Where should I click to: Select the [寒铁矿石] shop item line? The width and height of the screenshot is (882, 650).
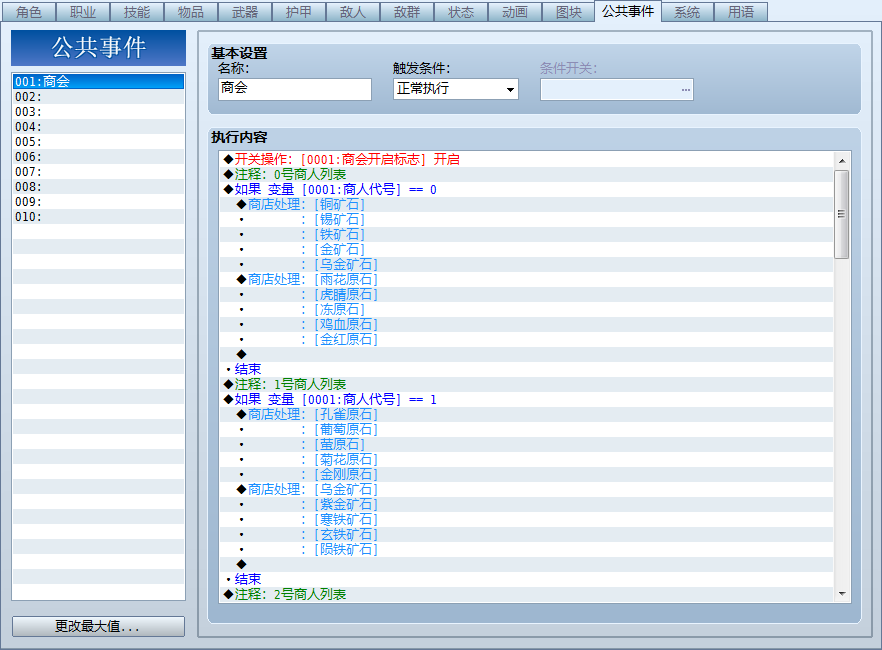coord(526,519)
